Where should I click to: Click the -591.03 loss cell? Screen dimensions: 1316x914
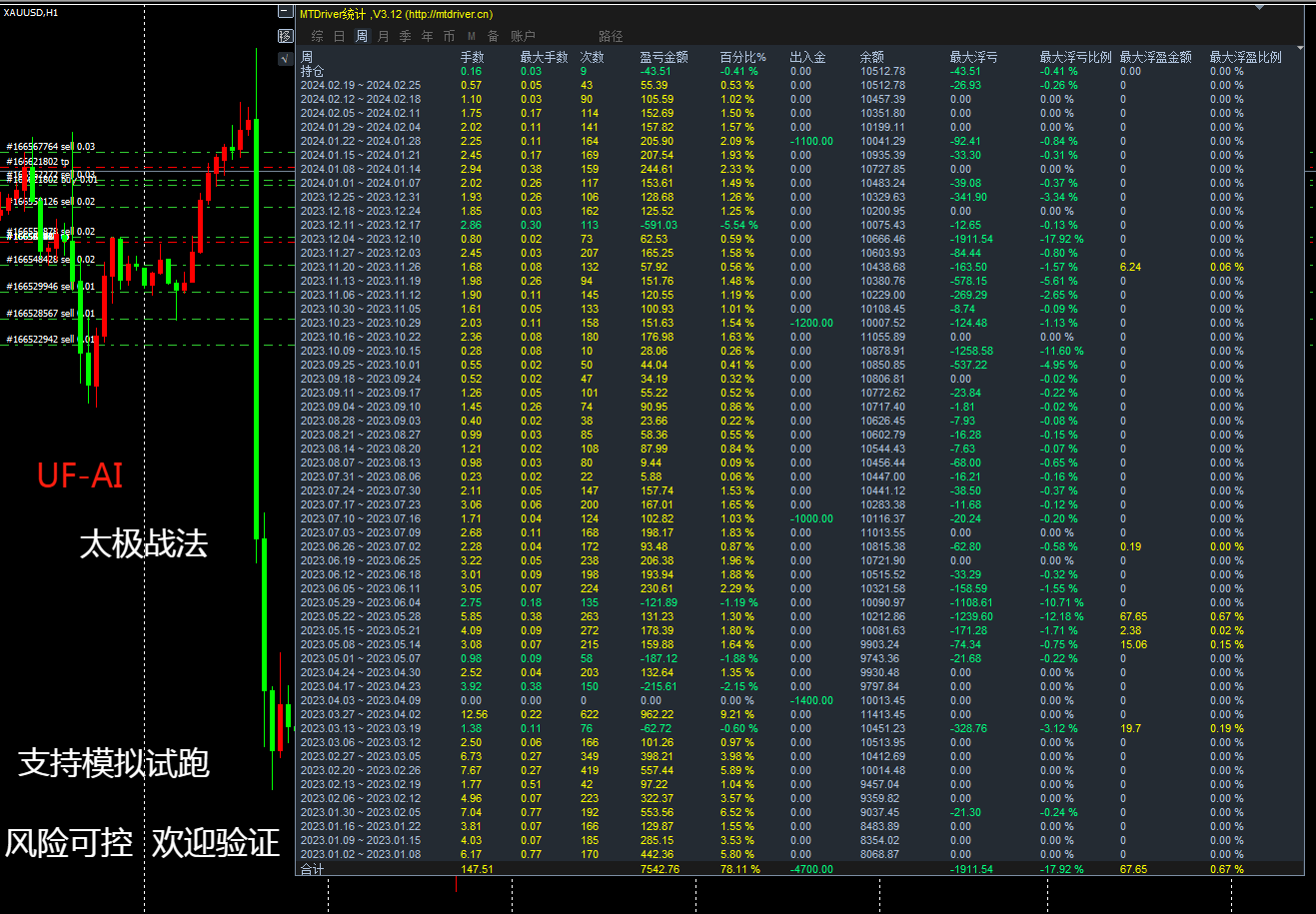pos(658,226)
